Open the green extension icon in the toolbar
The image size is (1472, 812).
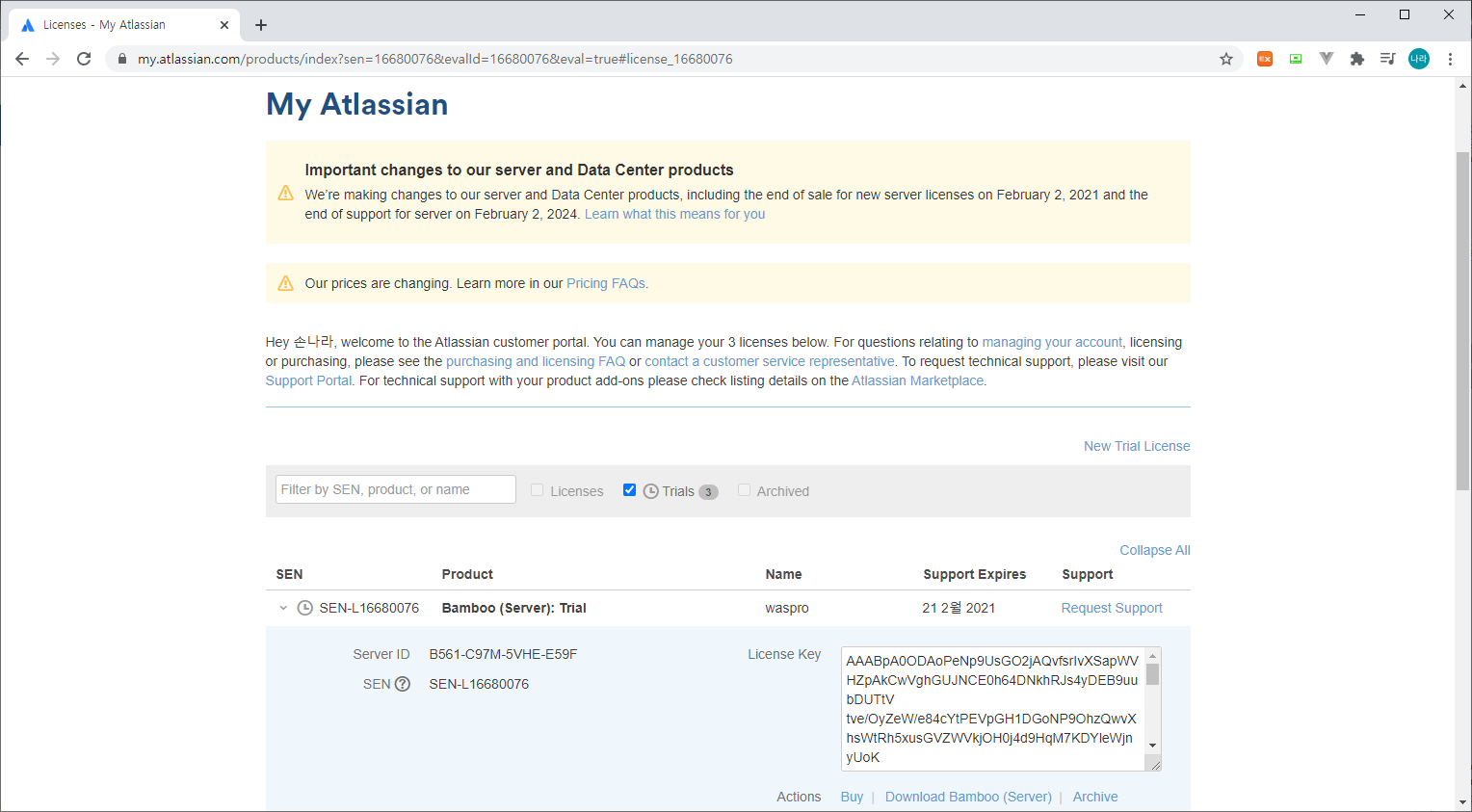pos(1296,59)
